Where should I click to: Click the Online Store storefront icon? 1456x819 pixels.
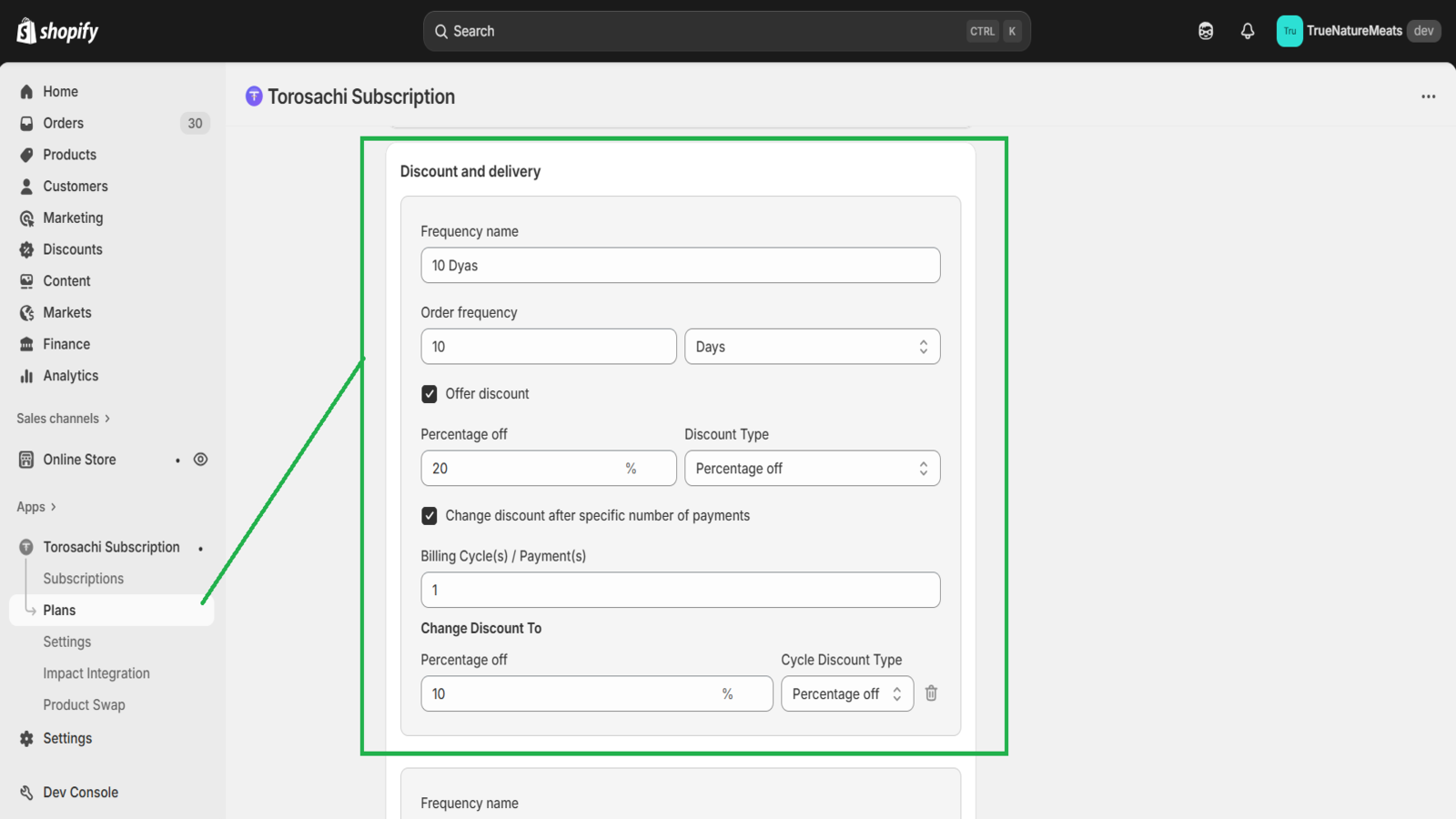(x=26, y=460)
